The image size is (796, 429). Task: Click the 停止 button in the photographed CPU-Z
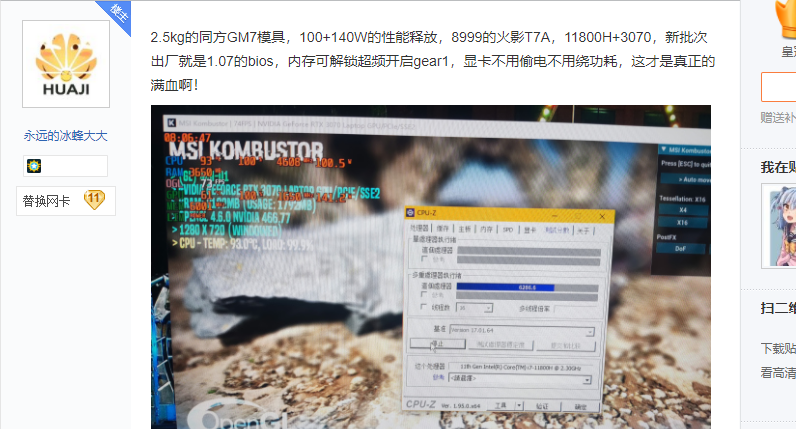click(438, 344)
